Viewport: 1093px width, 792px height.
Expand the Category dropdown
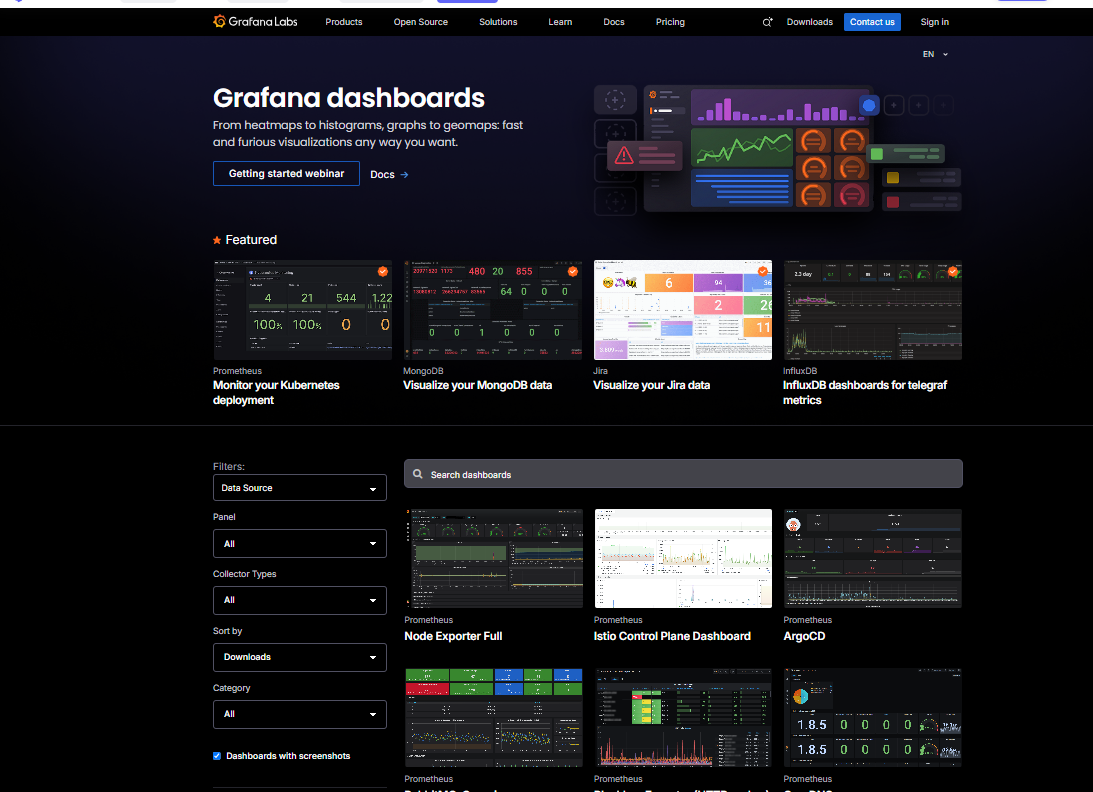coord(300,715)
